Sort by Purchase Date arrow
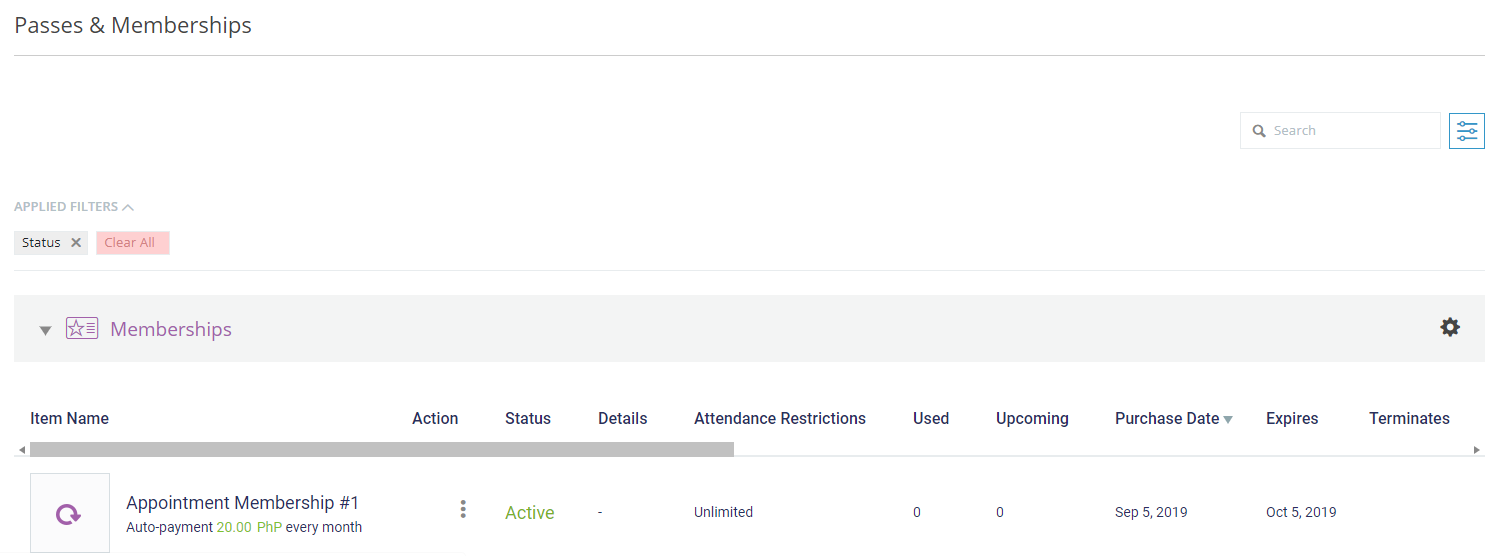Image resolution: width=1506 pixels, height=556 pixels. (1228, 420)
